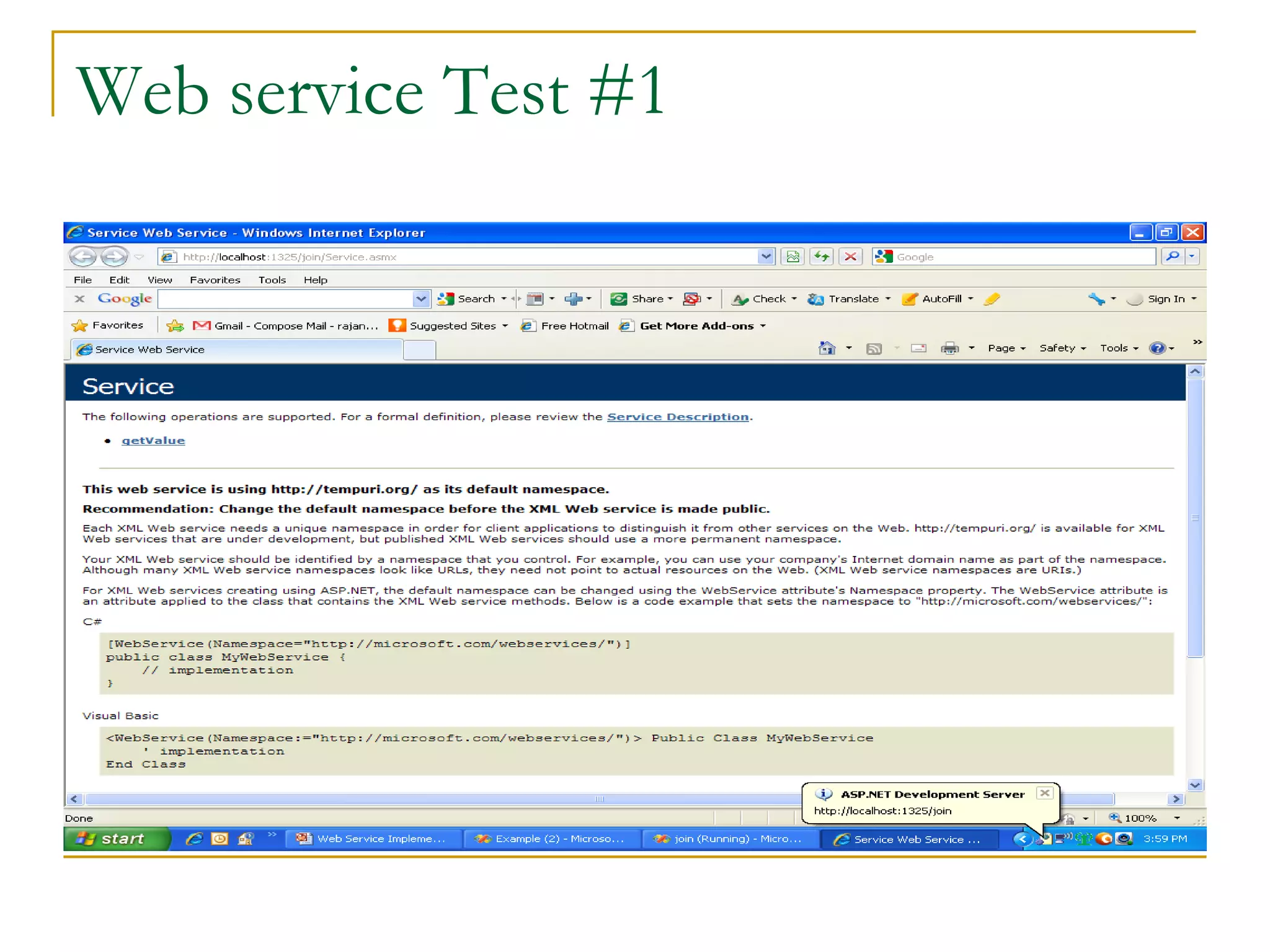This screenshot has width=1270, height=952.
Task: Click the address bar URL field
Action: (x=458, y=257)
